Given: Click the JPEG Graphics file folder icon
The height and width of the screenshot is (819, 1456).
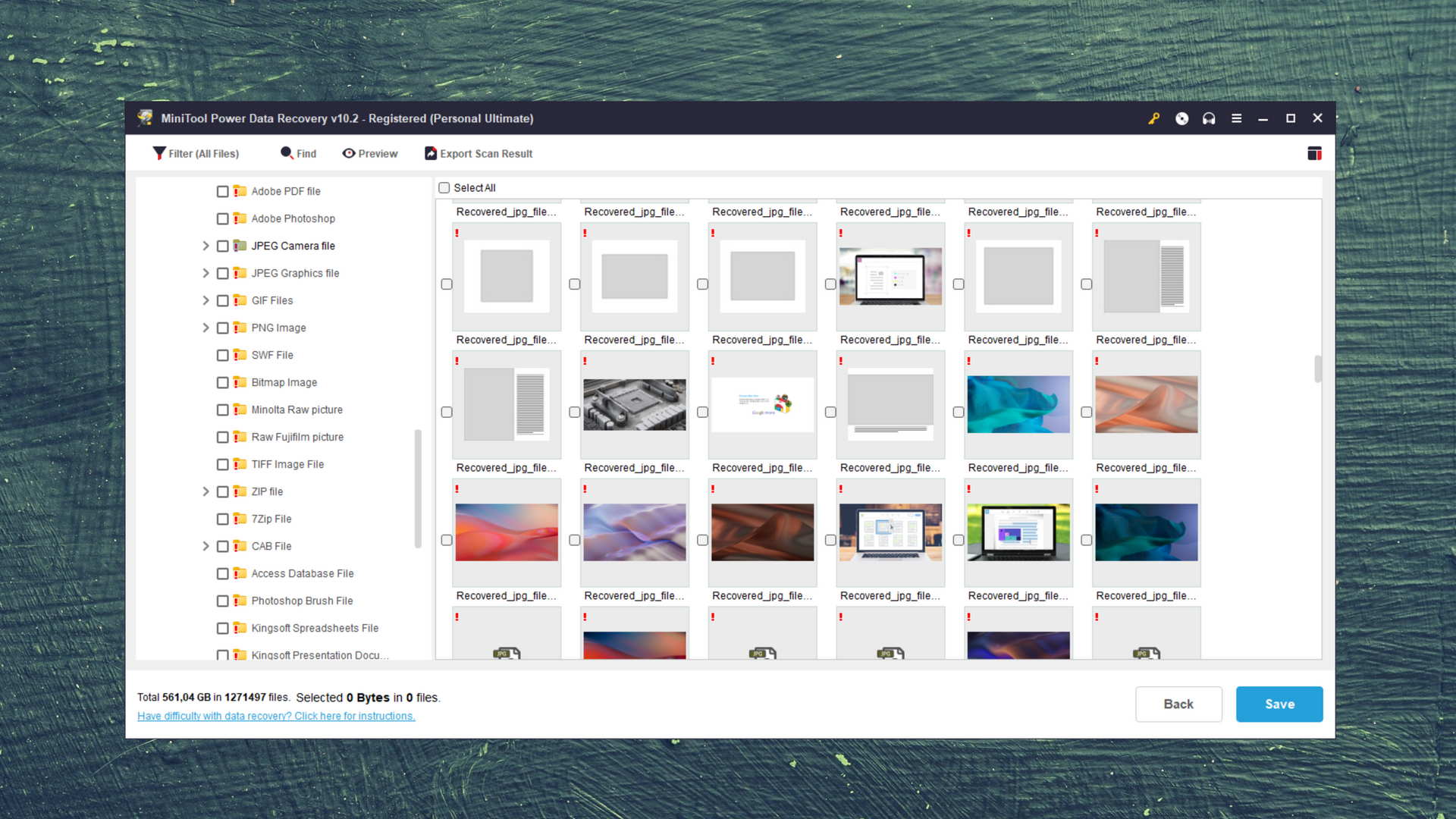Looking at the screenshot, I should (x=240, y=273).
